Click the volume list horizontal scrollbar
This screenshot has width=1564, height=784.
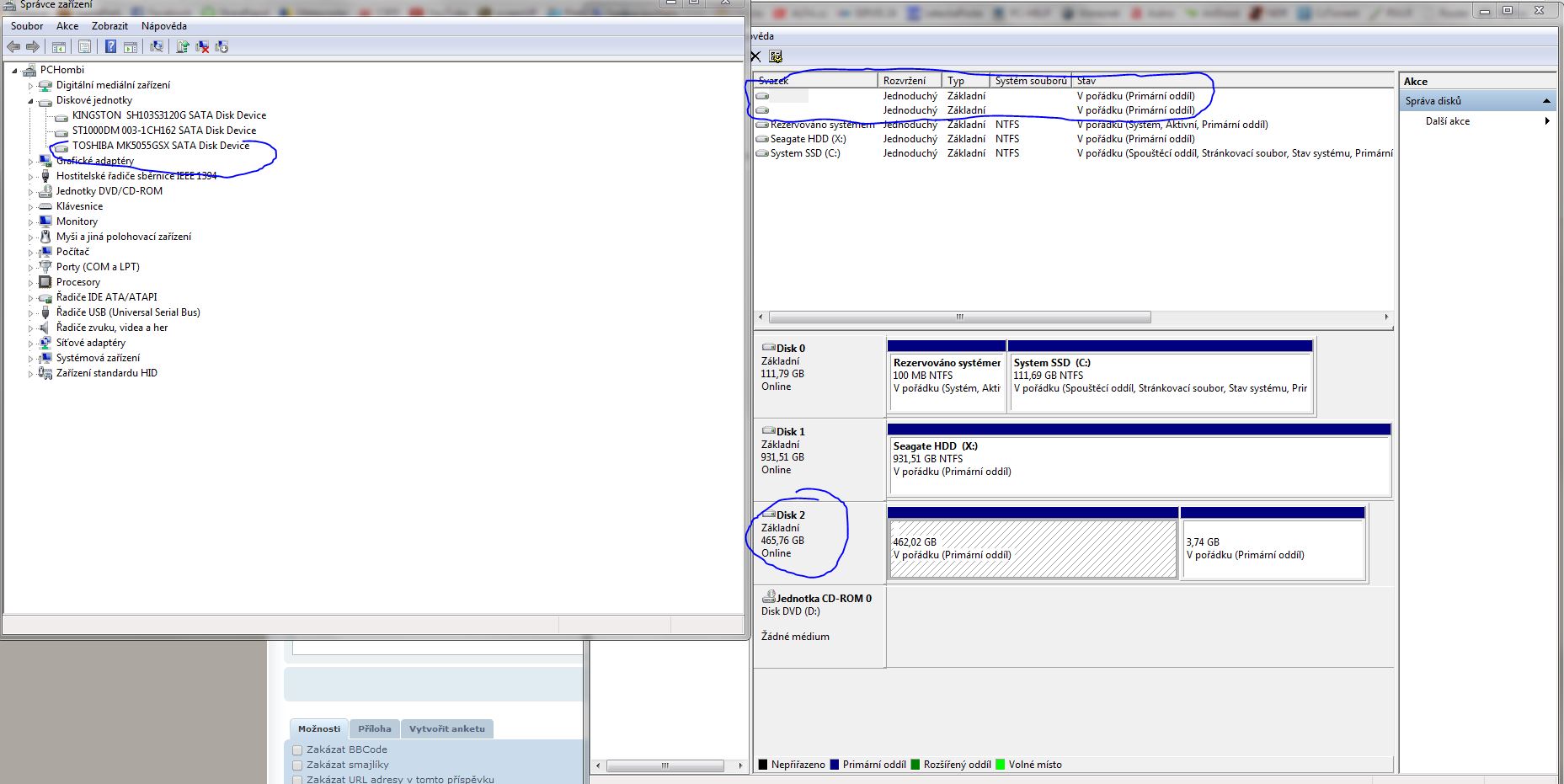(959, 317)
